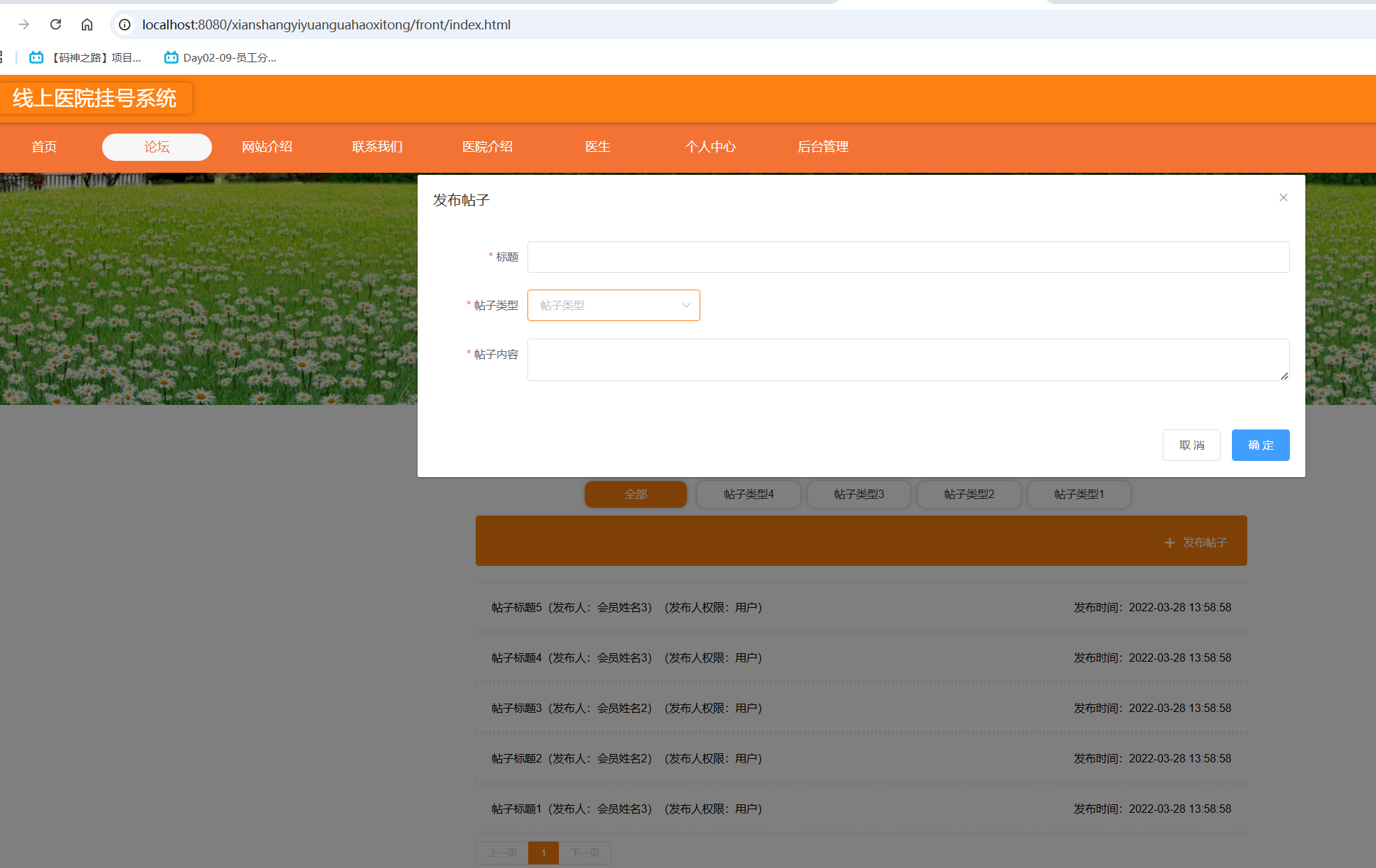The width and height of the screenshot is (1376, 868).
Task: Close the 发布帖子 dialog with X
Action: coord(1283,197)
